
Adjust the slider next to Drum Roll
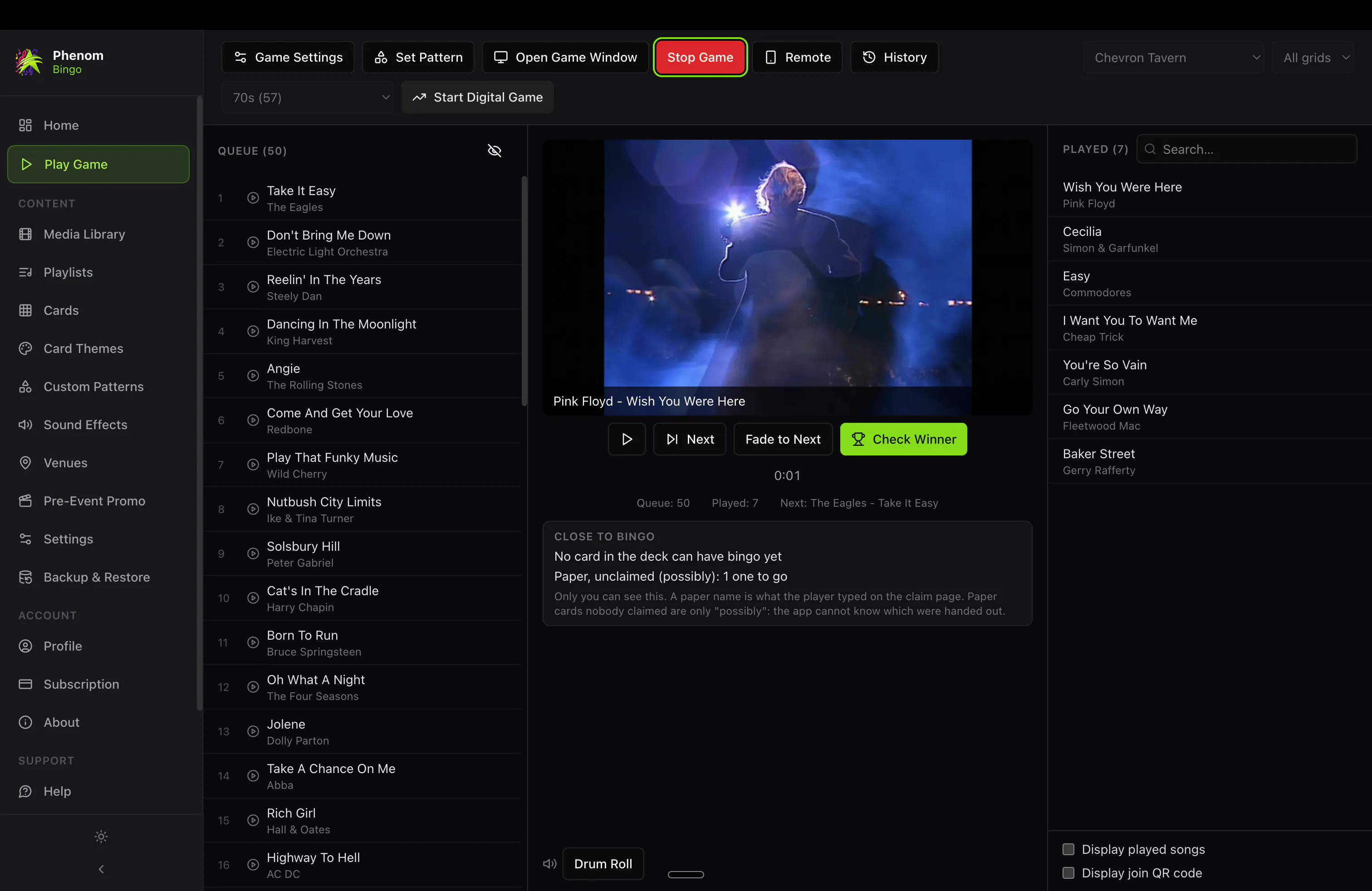click(686, 874)
